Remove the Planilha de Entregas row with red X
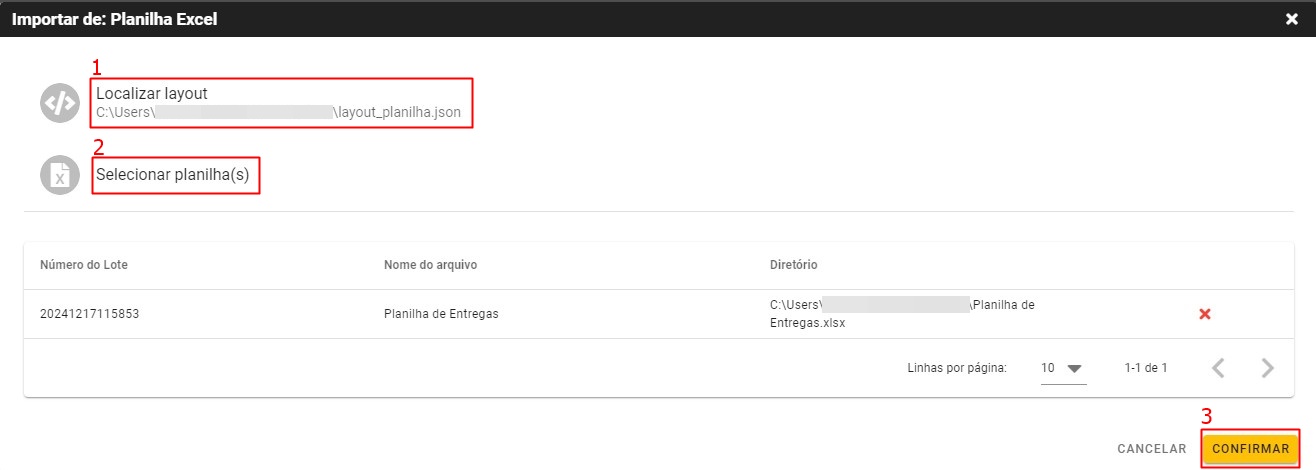 [1205, 314]
